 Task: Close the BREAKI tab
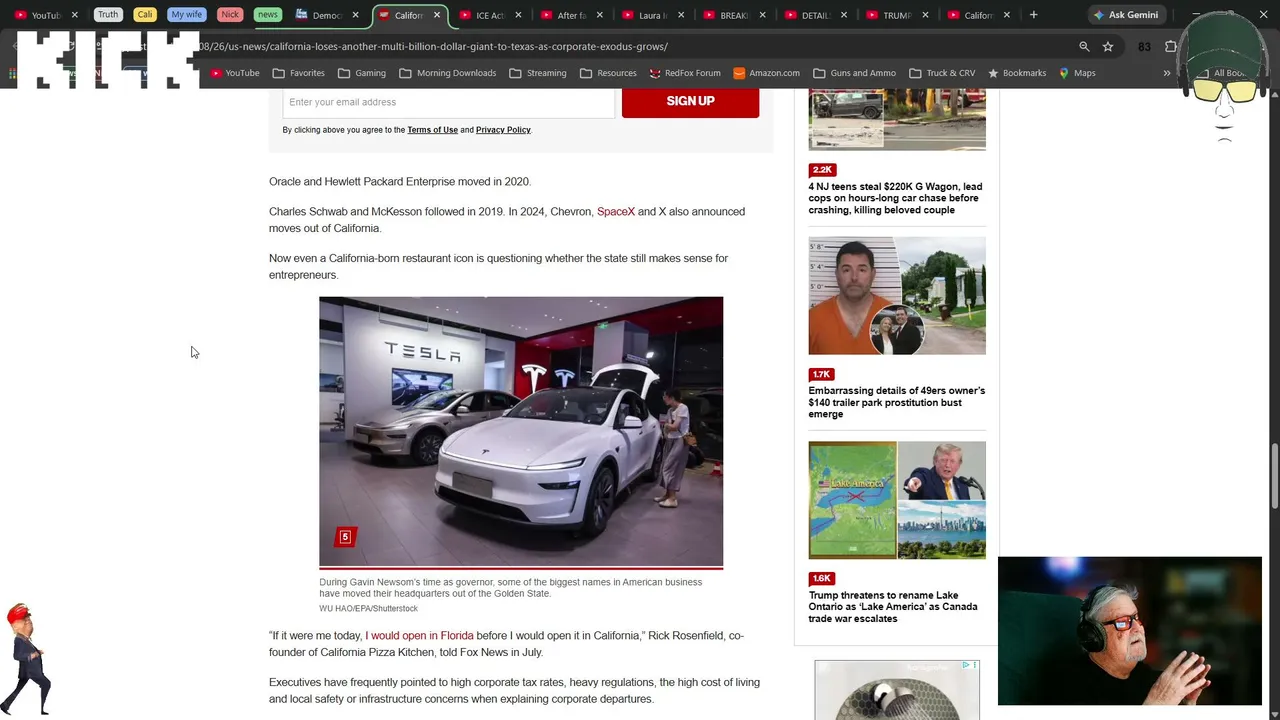pyautogui.click(x=763, y=15)
